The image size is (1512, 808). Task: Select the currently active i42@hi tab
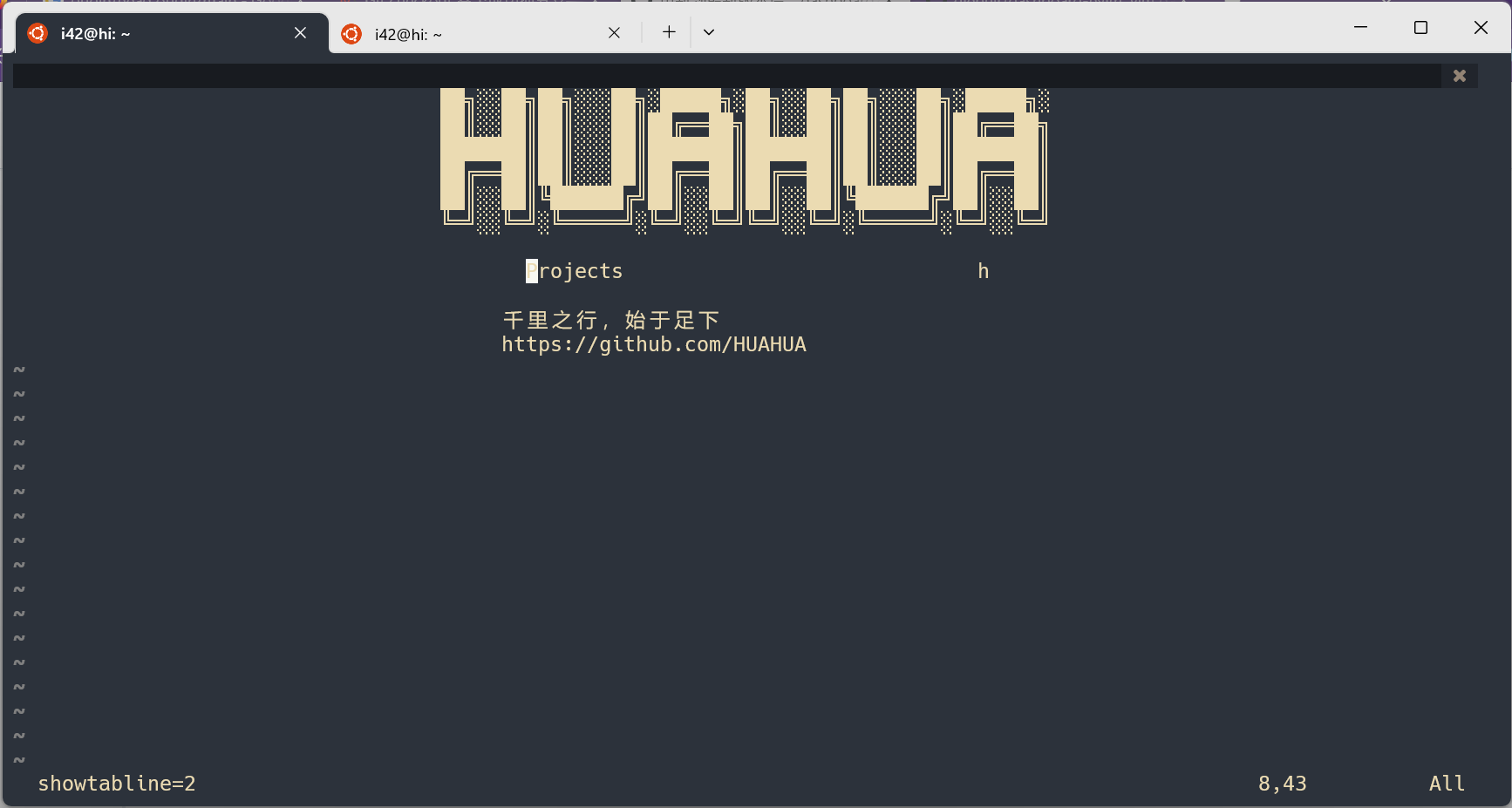click(131, 33)
